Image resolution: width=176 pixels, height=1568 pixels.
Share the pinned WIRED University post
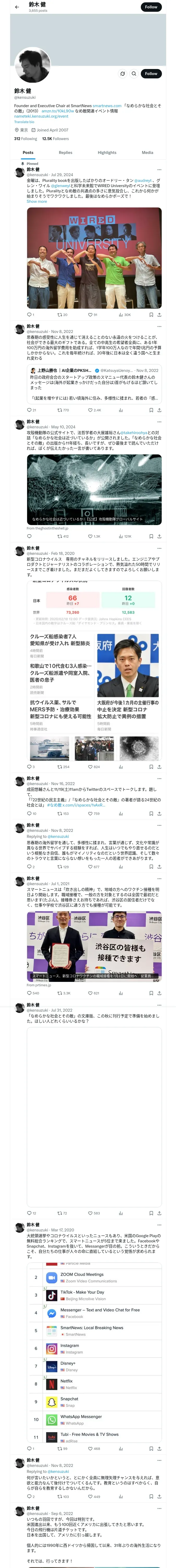point(159,315)
